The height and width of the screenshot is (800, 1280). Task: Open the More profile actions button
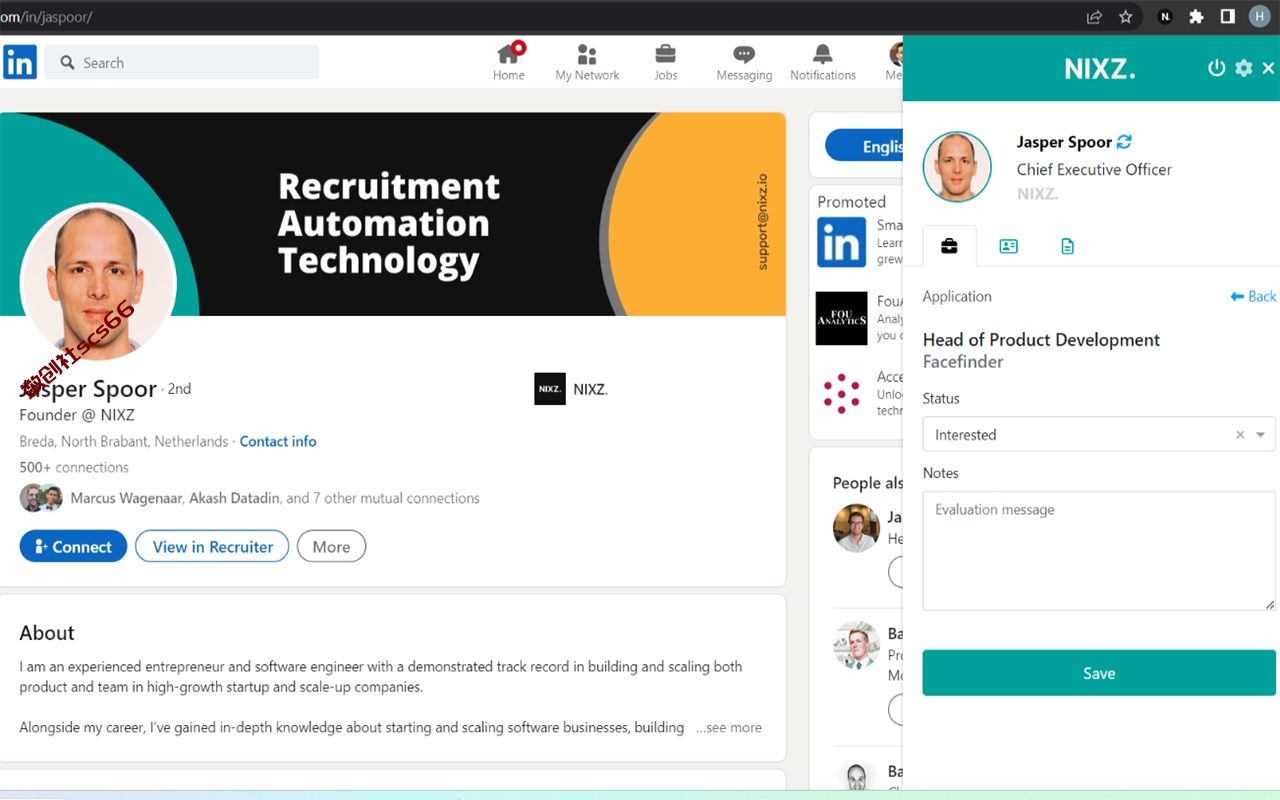click(x=331, y=547)
